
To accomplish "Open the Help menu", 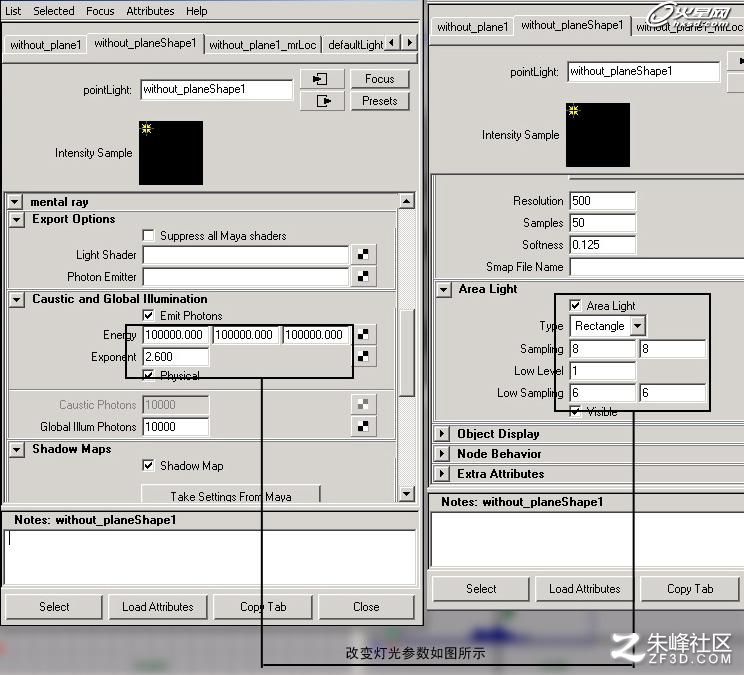I will [196, 11].
